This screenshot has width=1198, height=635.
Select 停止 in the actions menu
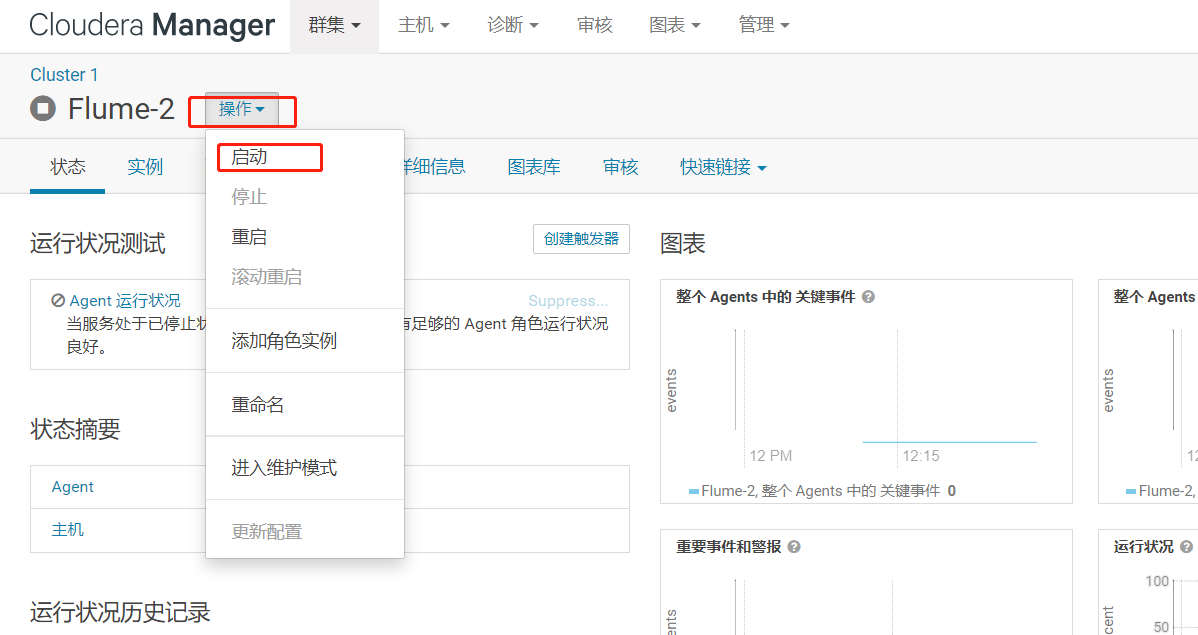304,196
